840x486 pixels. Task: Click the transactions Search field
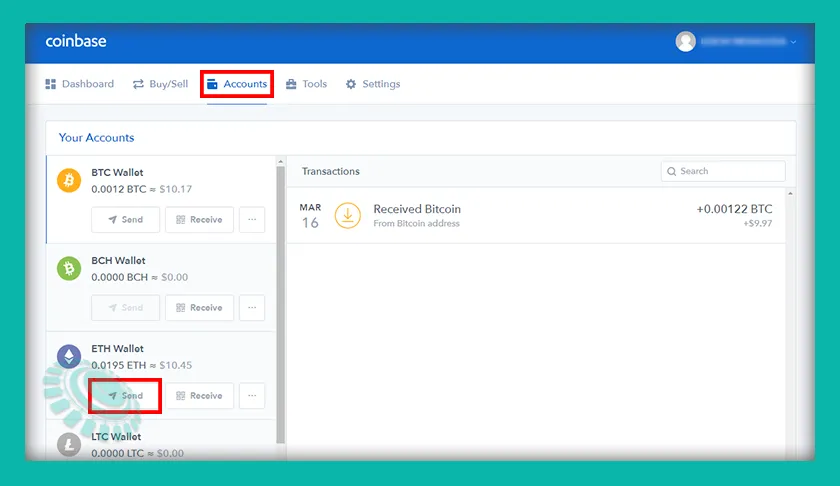pyautogui.click(x=723, y=171)
